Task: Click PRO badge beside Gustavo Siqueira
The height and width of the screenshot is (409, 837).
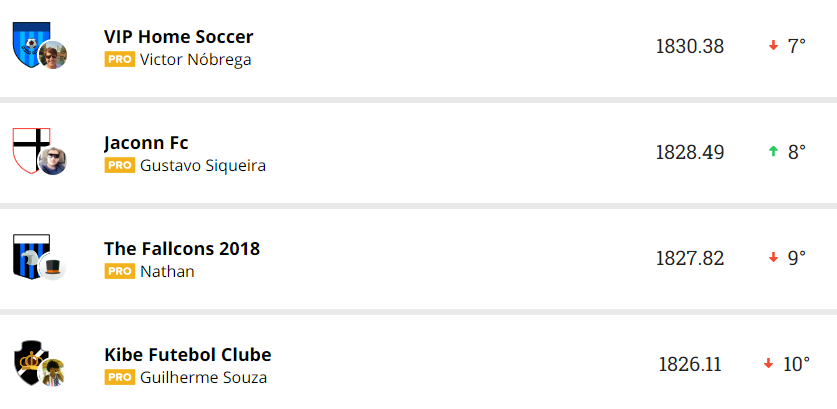Action: [x=119, y=165]
